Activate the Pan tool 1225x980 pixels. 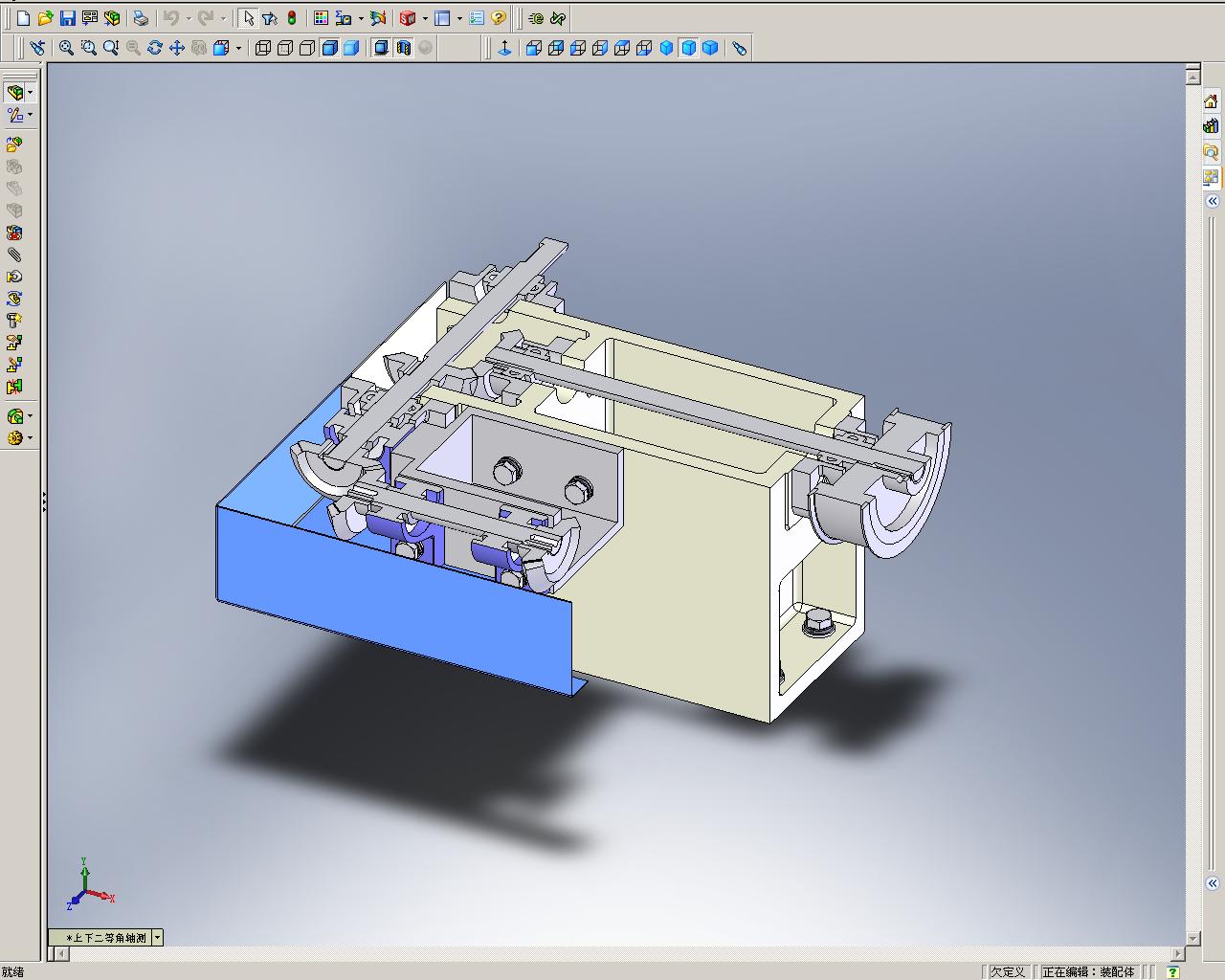tap(177, 48)
